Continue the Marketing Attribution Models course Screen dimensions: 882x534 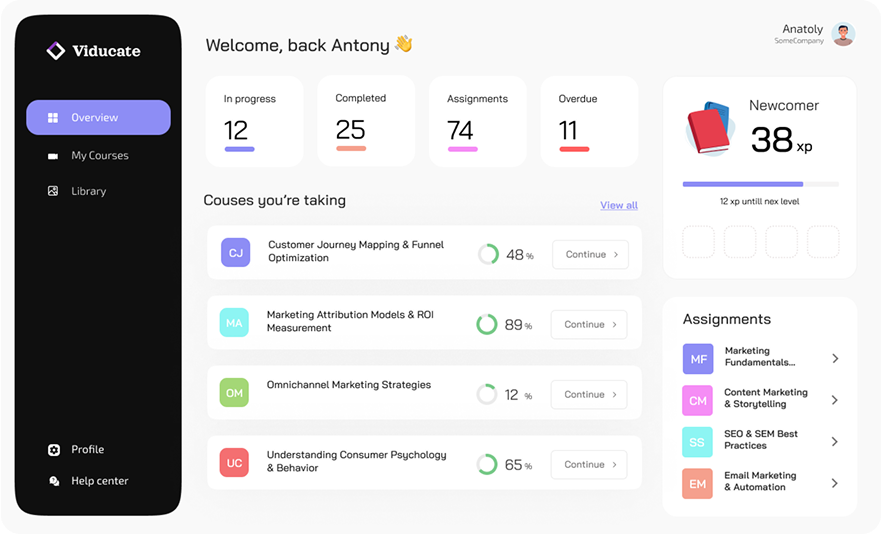click(589, 324)
